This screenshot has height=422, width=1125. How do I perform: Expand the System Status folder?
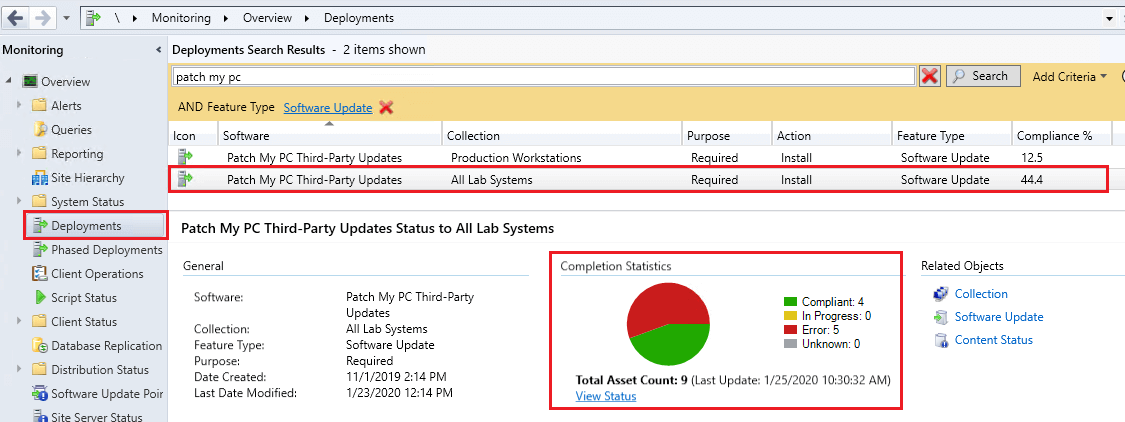pos(20,202)
